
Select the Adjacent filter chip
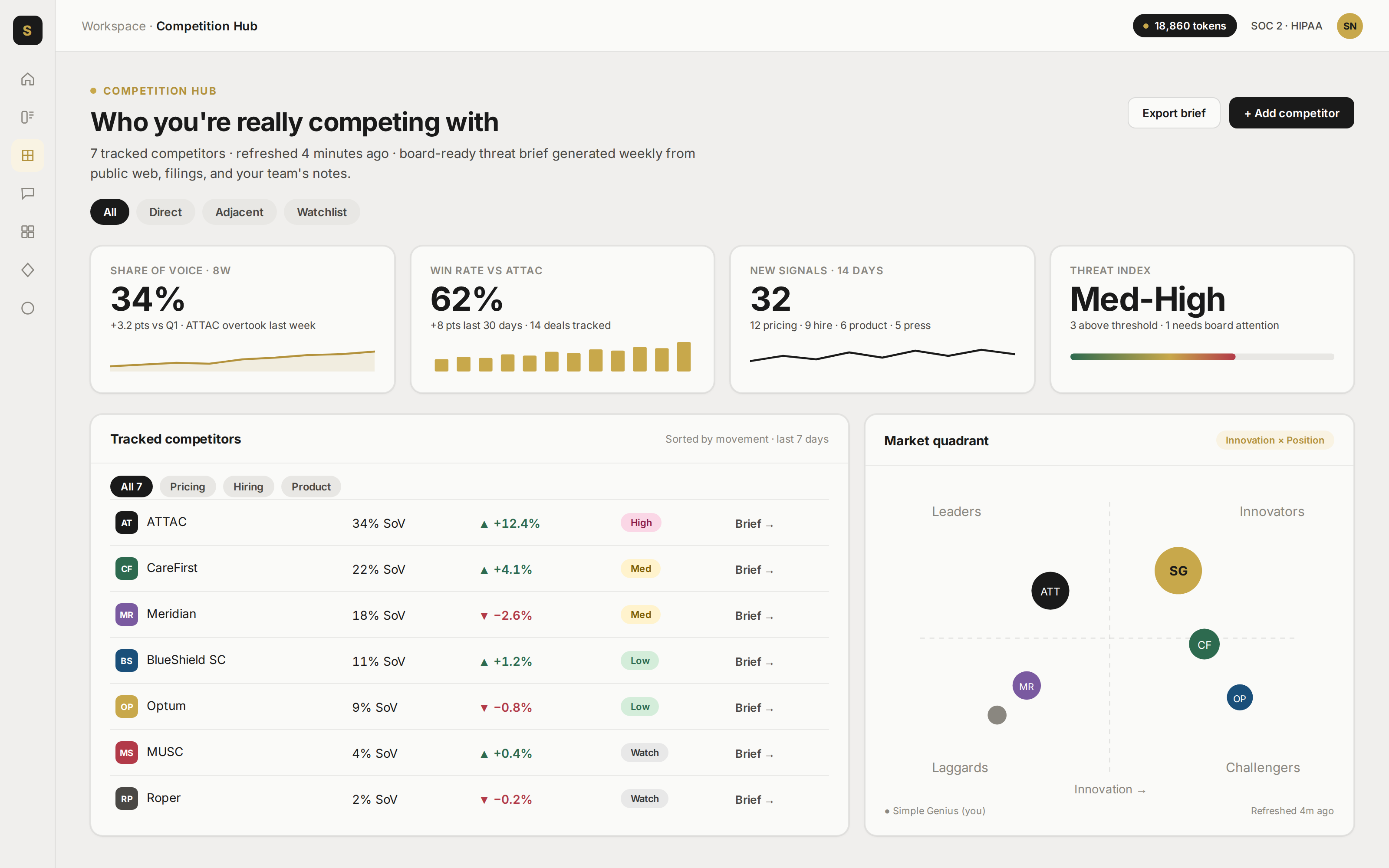point(239,212)
